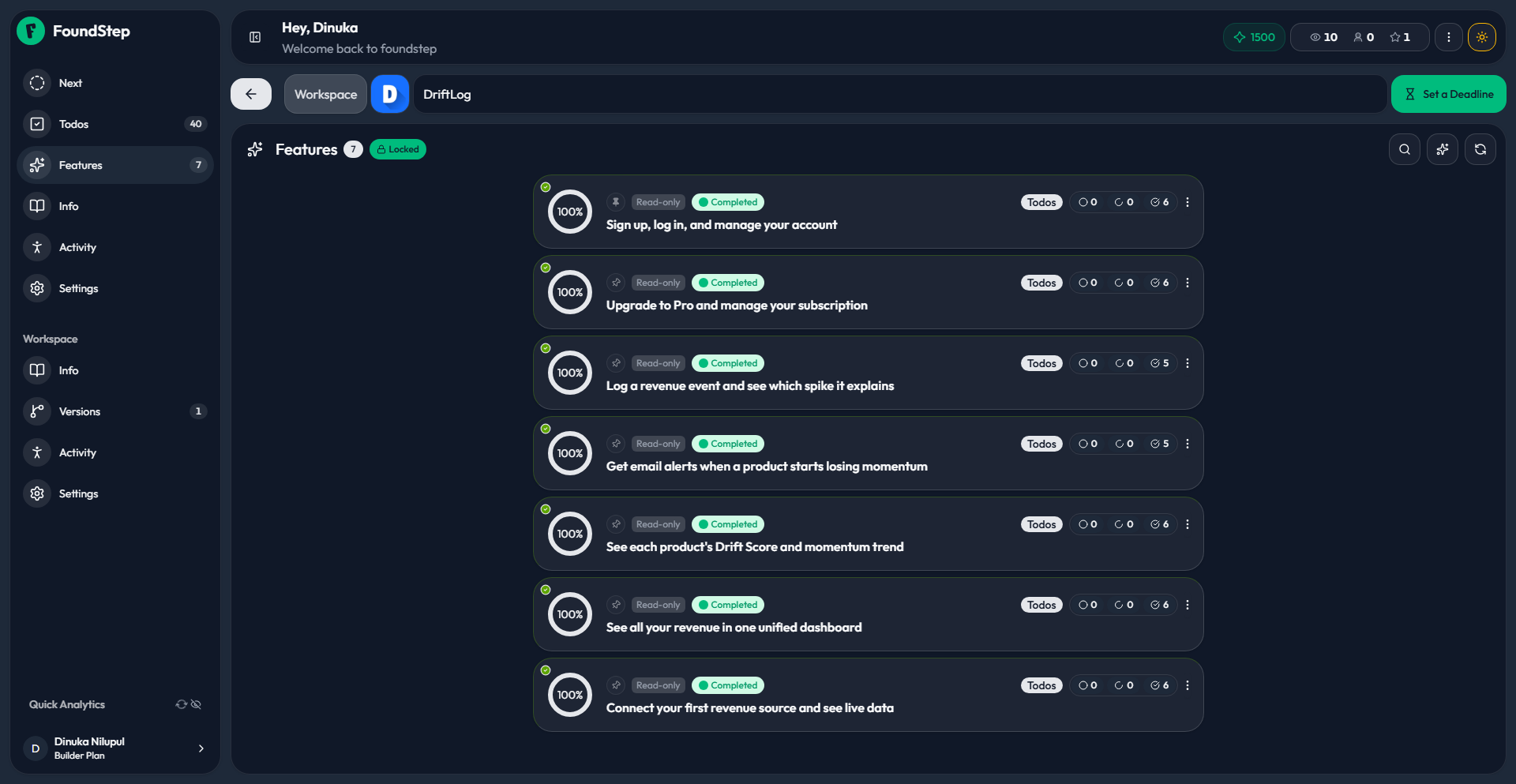1516x784 pixels.
Task: Open Workspace Info in sidebar
Action: 115,370
